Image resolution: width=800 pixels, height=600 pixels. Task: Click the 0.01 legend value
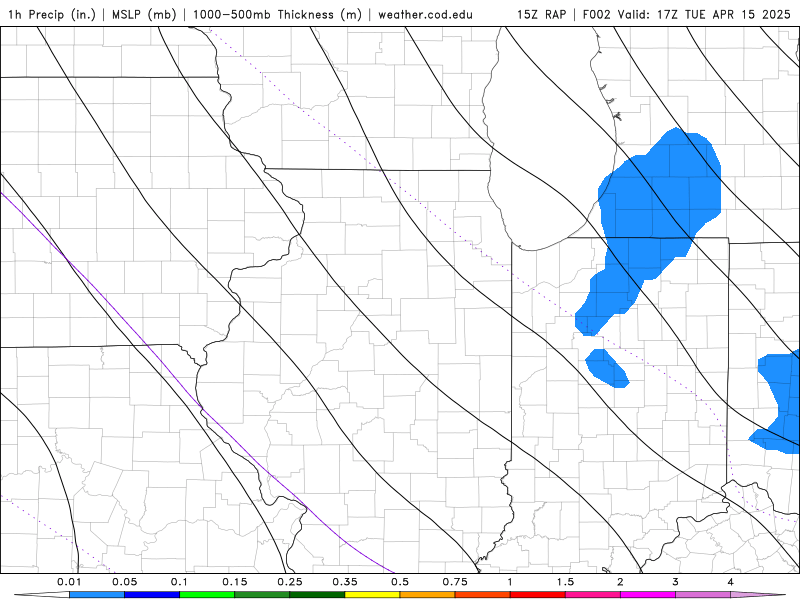point(69,582)
